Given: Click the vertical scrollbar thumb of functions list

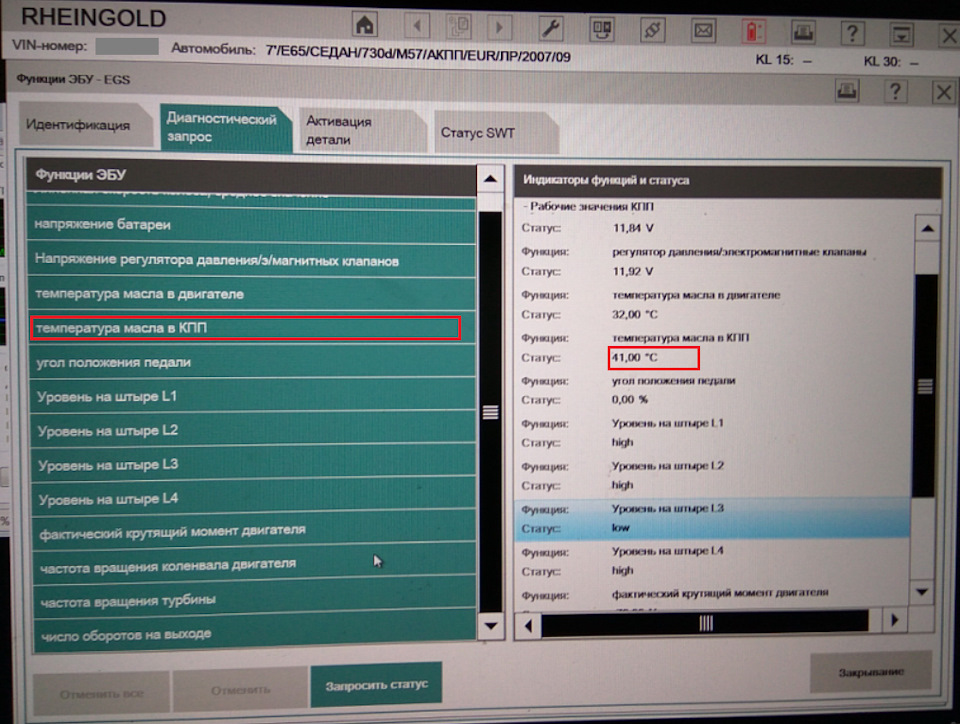Looking at the screenshot, I should (x=490, y=412).
